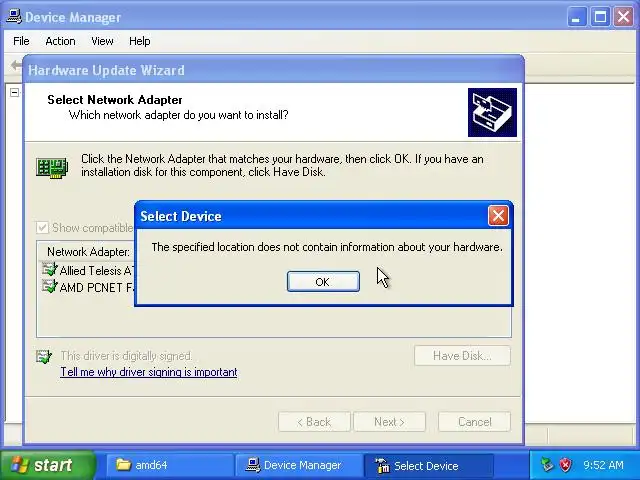Switch to Device Manager on the taskbar
640x480 pixels.
tap(298, 465)
